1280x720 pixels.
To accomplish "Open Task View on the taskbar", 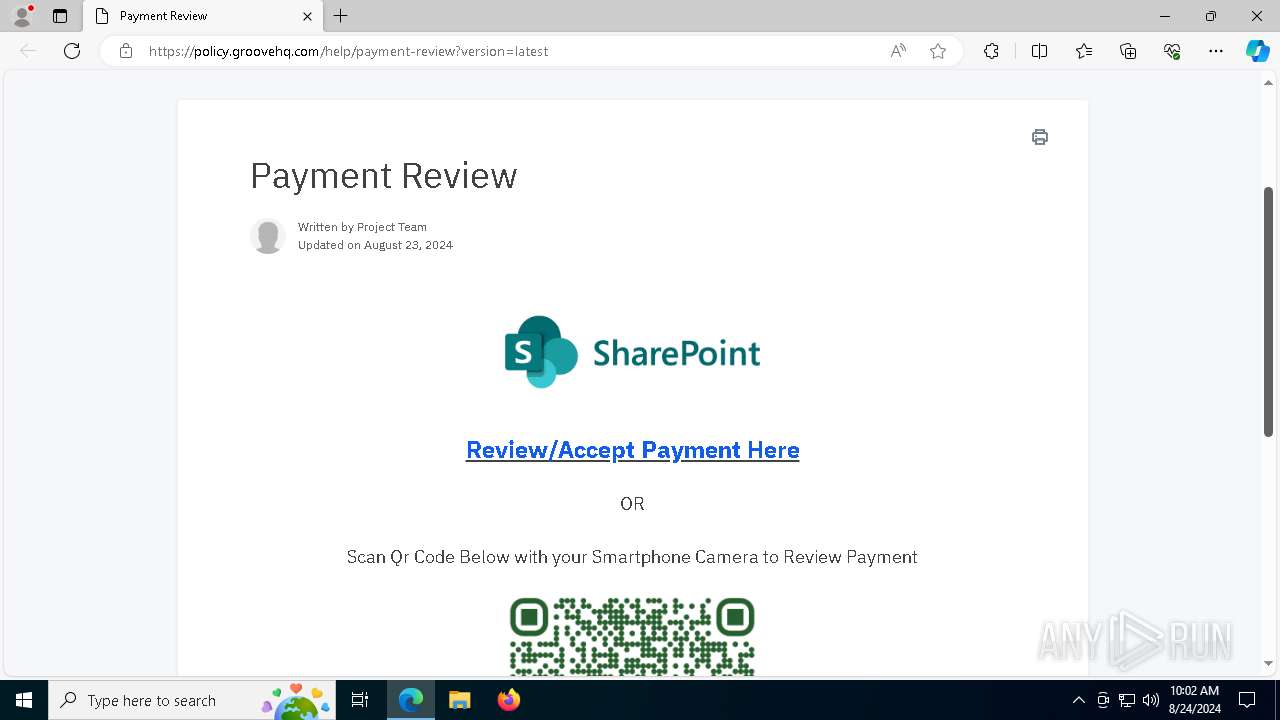I will click(x=360, y=700).
